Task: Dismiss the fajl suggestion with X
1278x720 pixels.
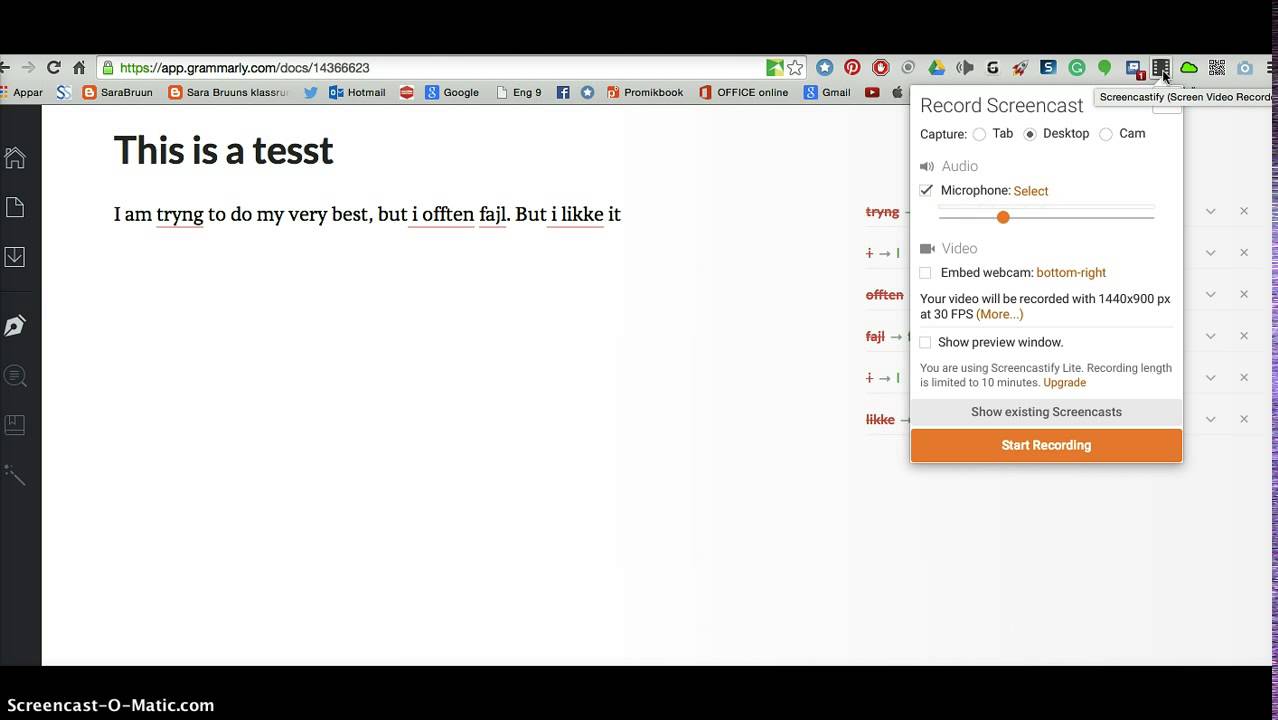Action: (1244, 336)
